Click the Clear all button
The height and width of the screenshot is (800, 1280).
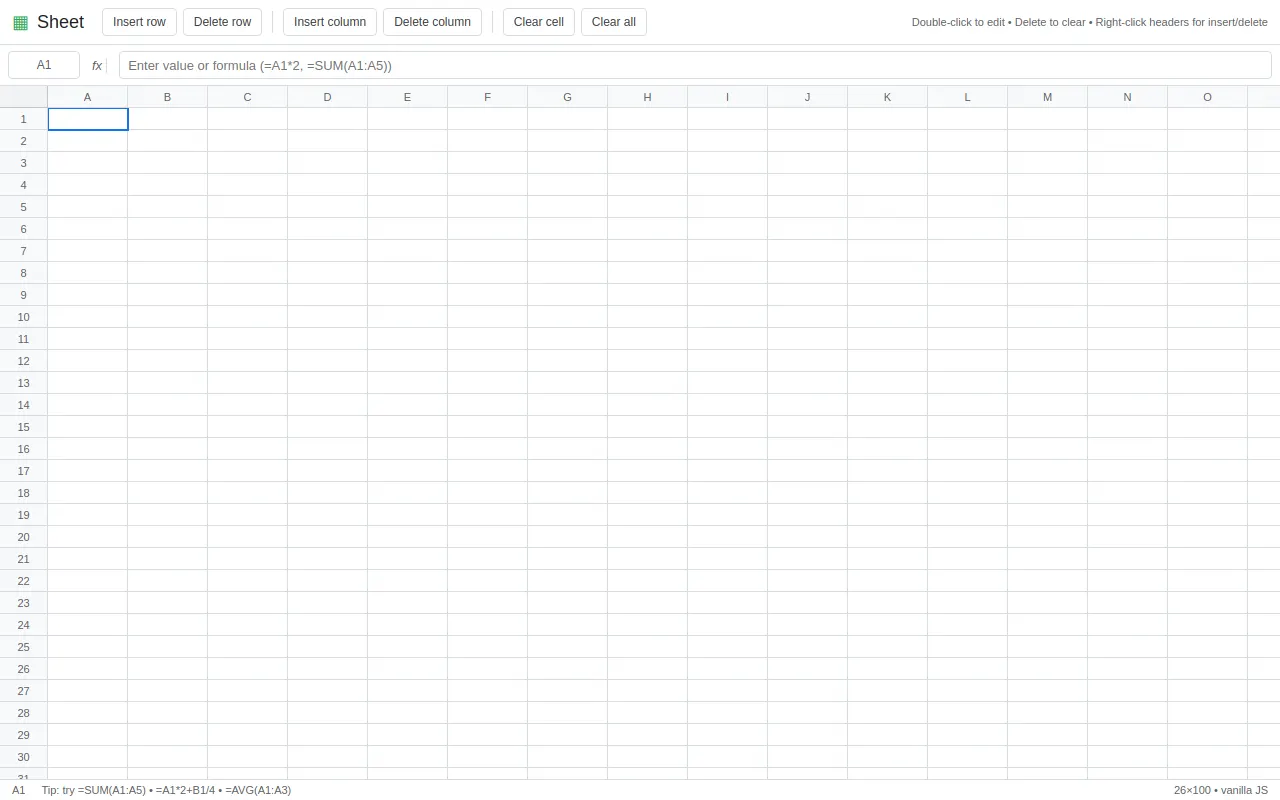[613, 22]
